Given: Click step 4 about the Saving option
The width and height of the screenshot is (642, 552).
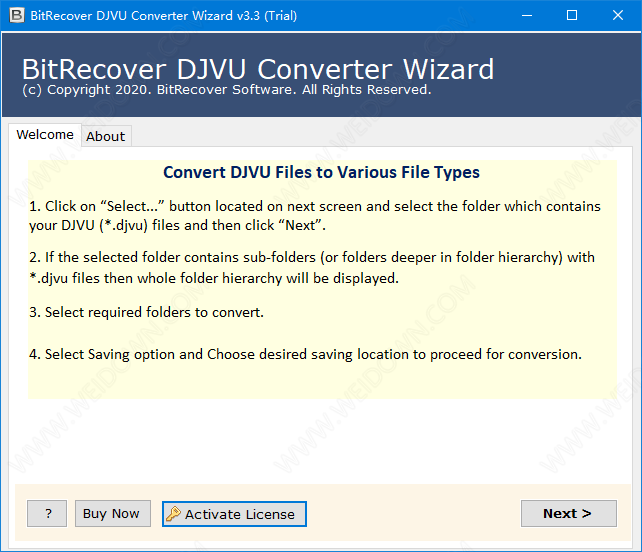Looking at the screenshot, I should 306,354.
